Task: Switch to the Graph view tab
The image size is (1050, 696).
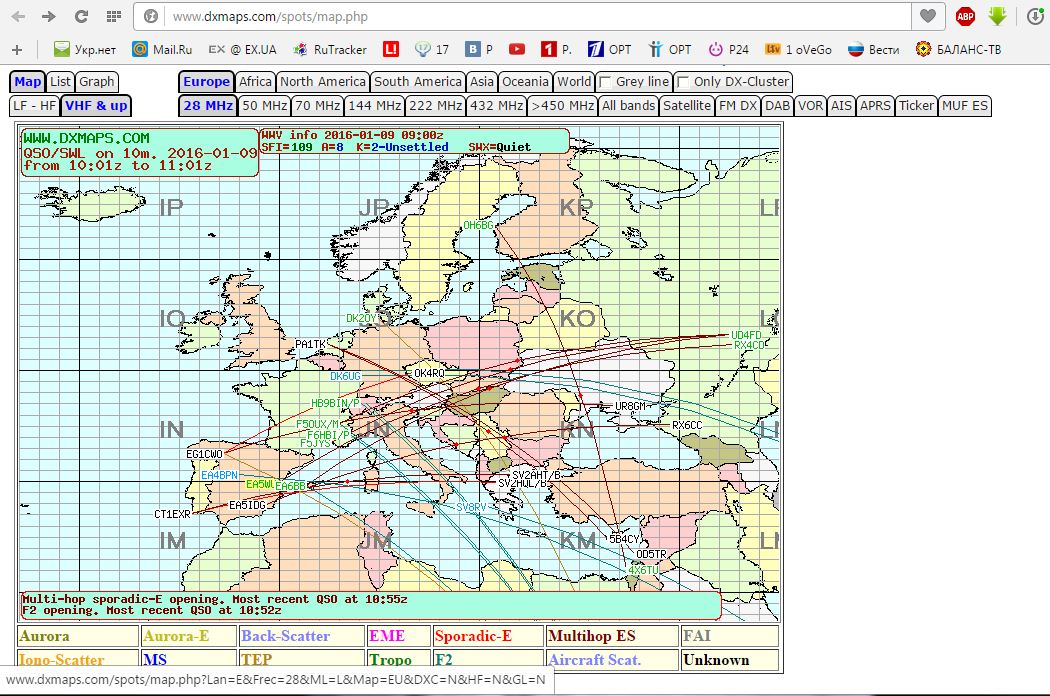Action: pos(97,82)
